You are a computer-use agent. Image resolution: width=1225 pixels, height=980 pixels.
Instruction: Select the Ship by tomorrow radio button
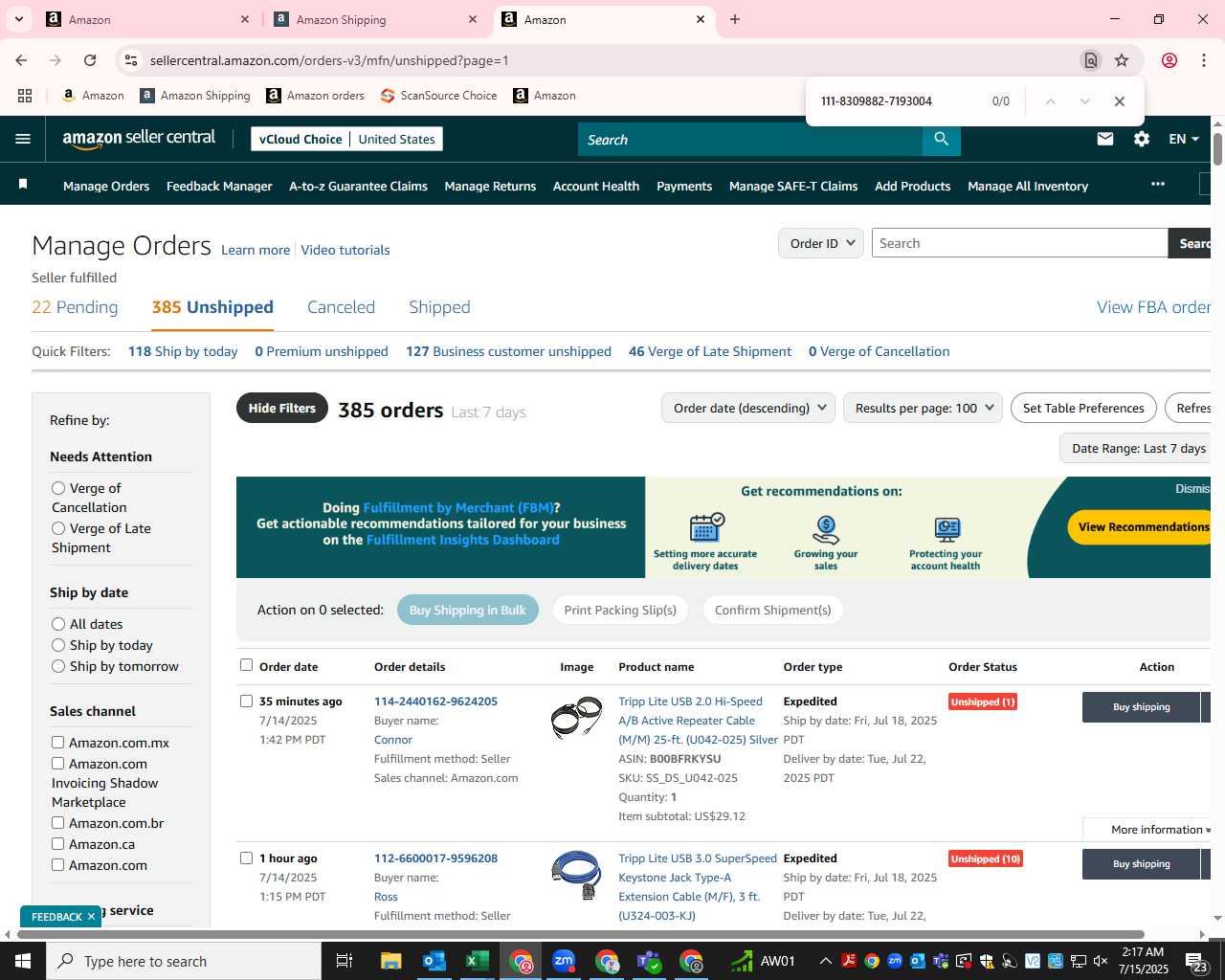[x=58, y=666]
